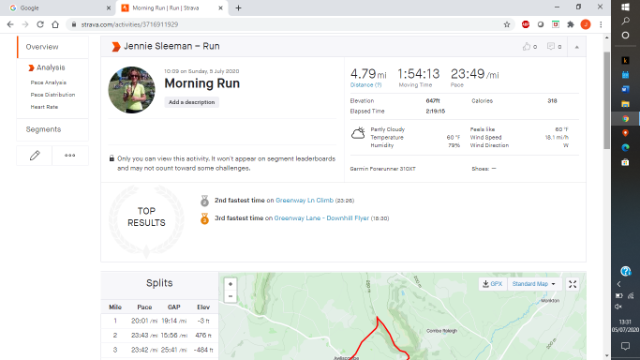Open the Greenway Lane - Downhill Flyer link
640x360 pixels.
(x=321, y=218)
